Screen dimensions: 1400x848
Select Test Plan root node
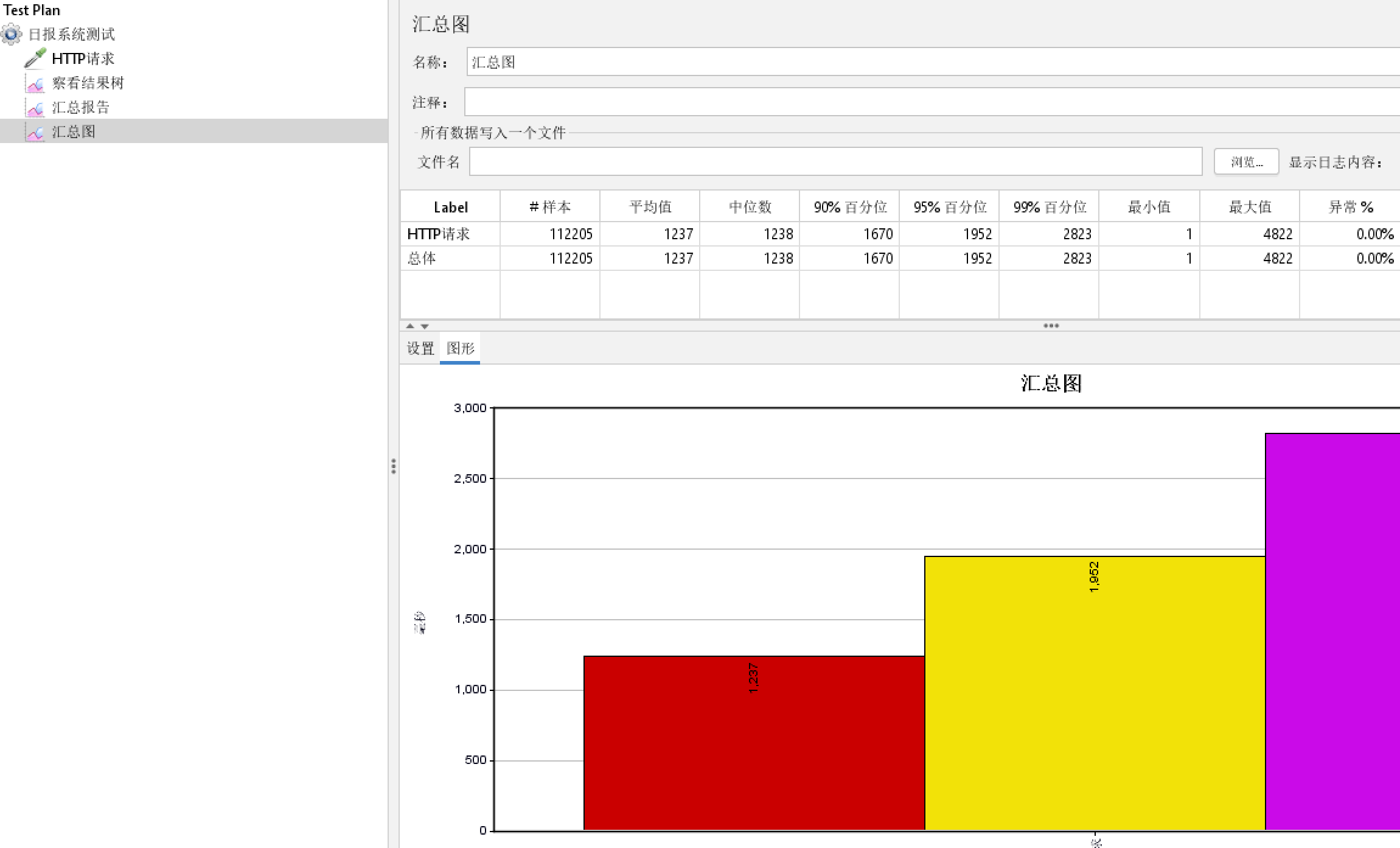point(32,10)
